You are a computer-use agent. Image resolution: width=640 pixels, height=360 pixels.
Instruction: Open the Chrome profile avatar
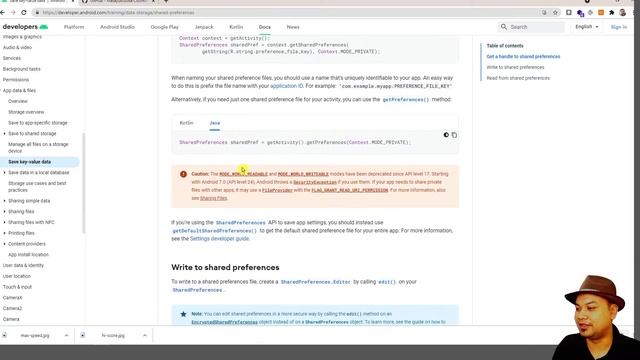click(622, 13)
